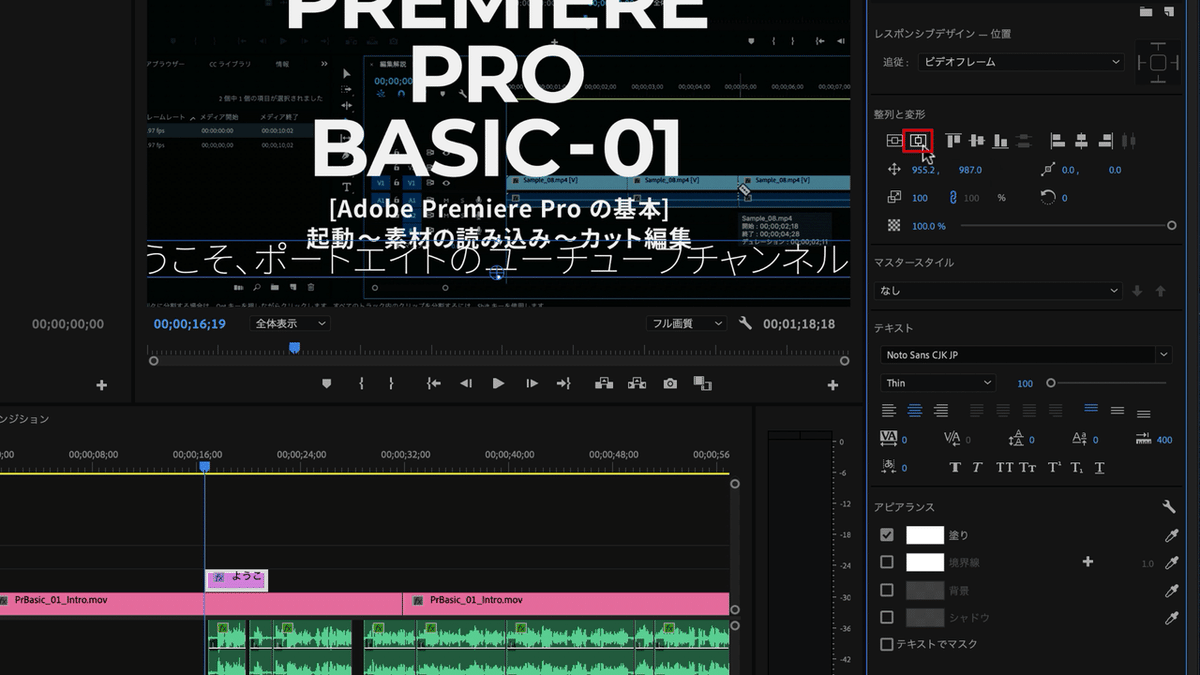This screenshot has width=1200, height=675.
Task: Left align the text
Action: (888, 410)
